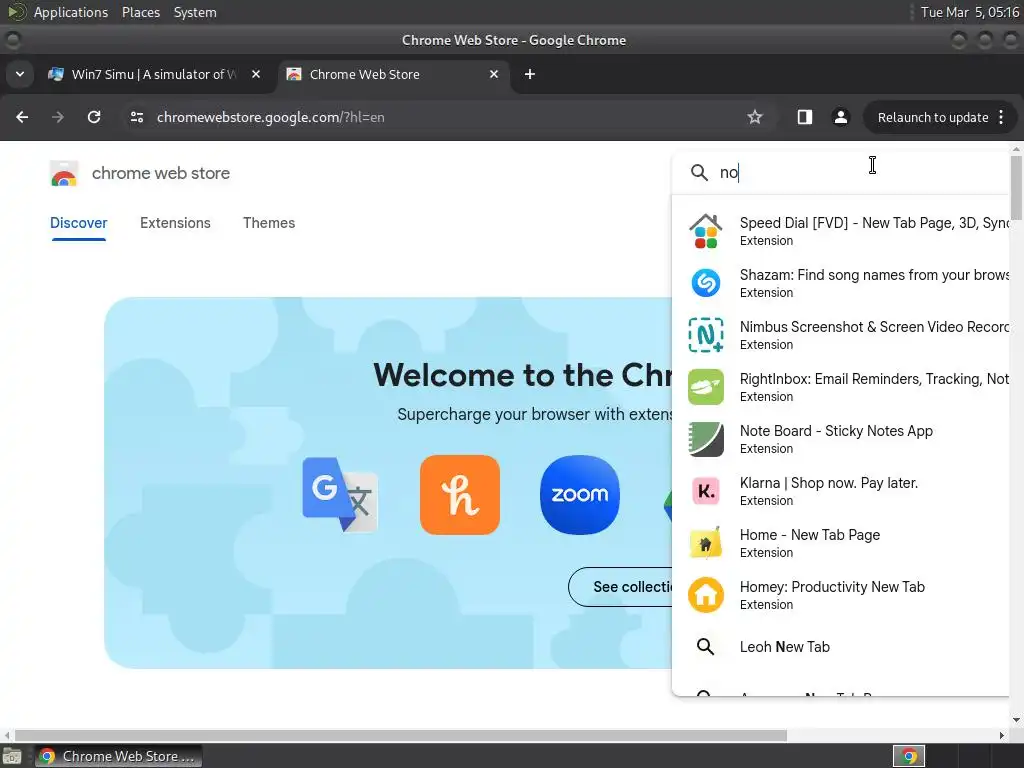
Task: Close the Chrome Web Store tab
Action: tap(494, 74)
